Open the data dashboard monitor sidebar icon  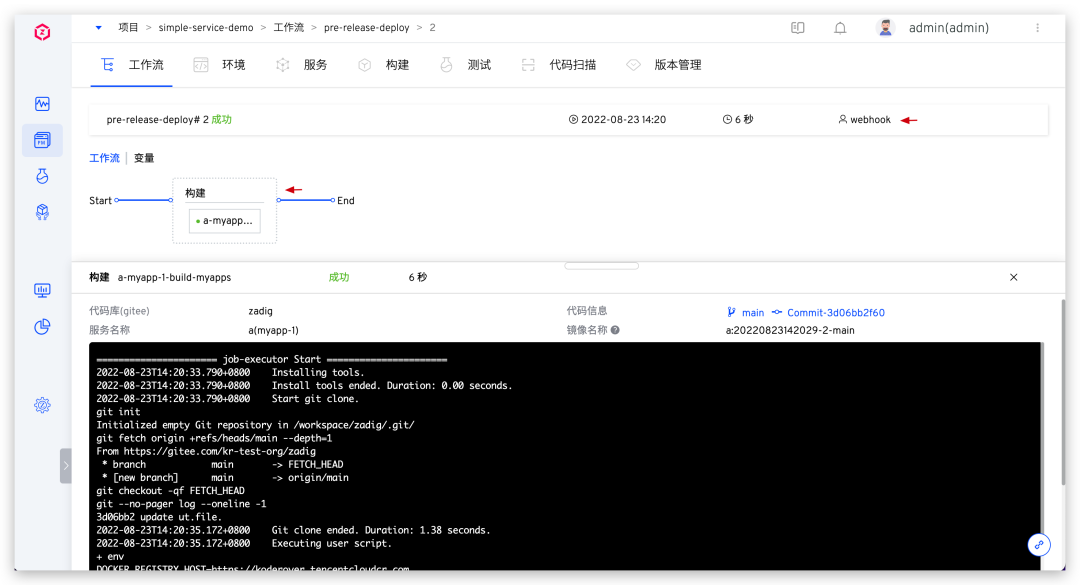pyautogui.click(x=42, y=290)
